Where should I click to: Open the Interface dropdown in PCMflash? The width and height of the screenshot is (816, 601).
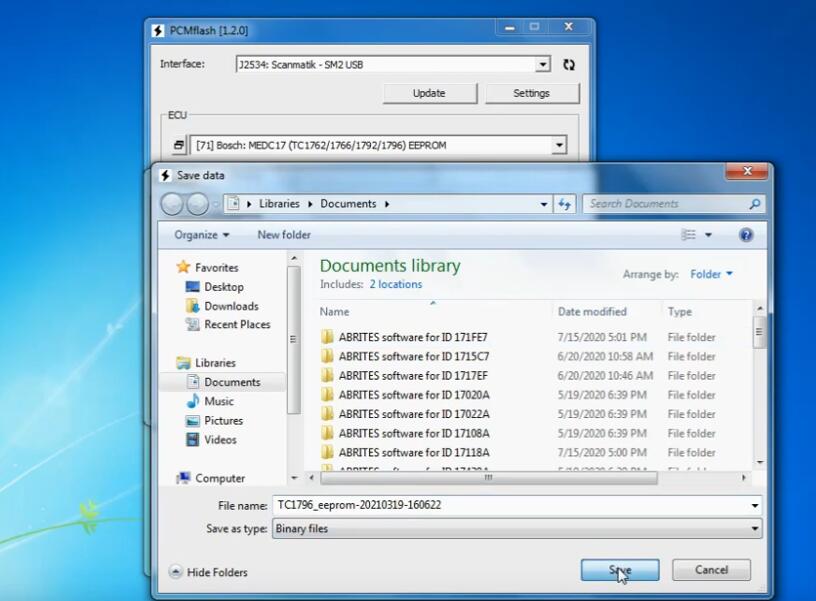coord(543,65)
